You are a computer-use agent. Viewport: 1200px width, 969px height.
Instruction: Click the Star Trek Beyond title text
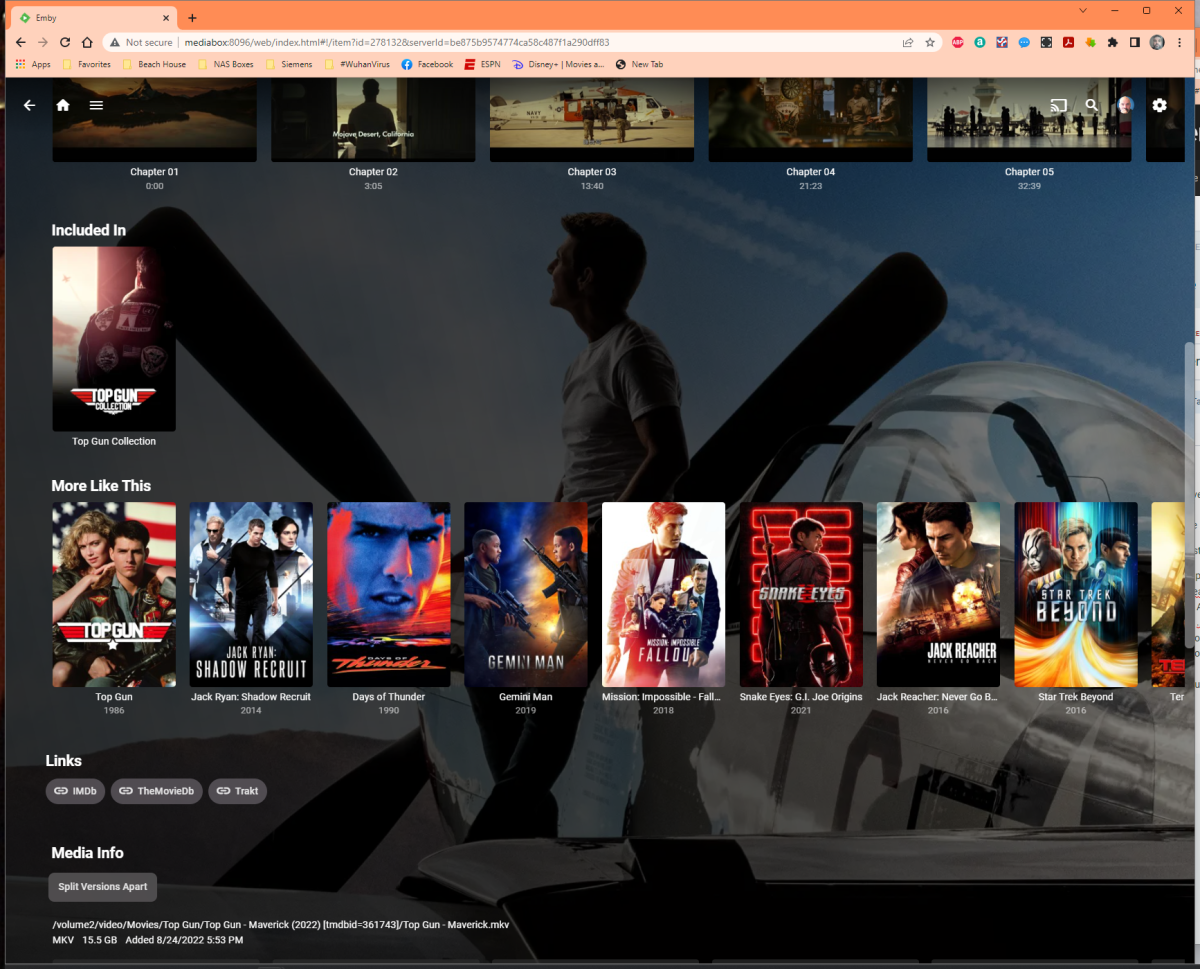coord(1076,697)
